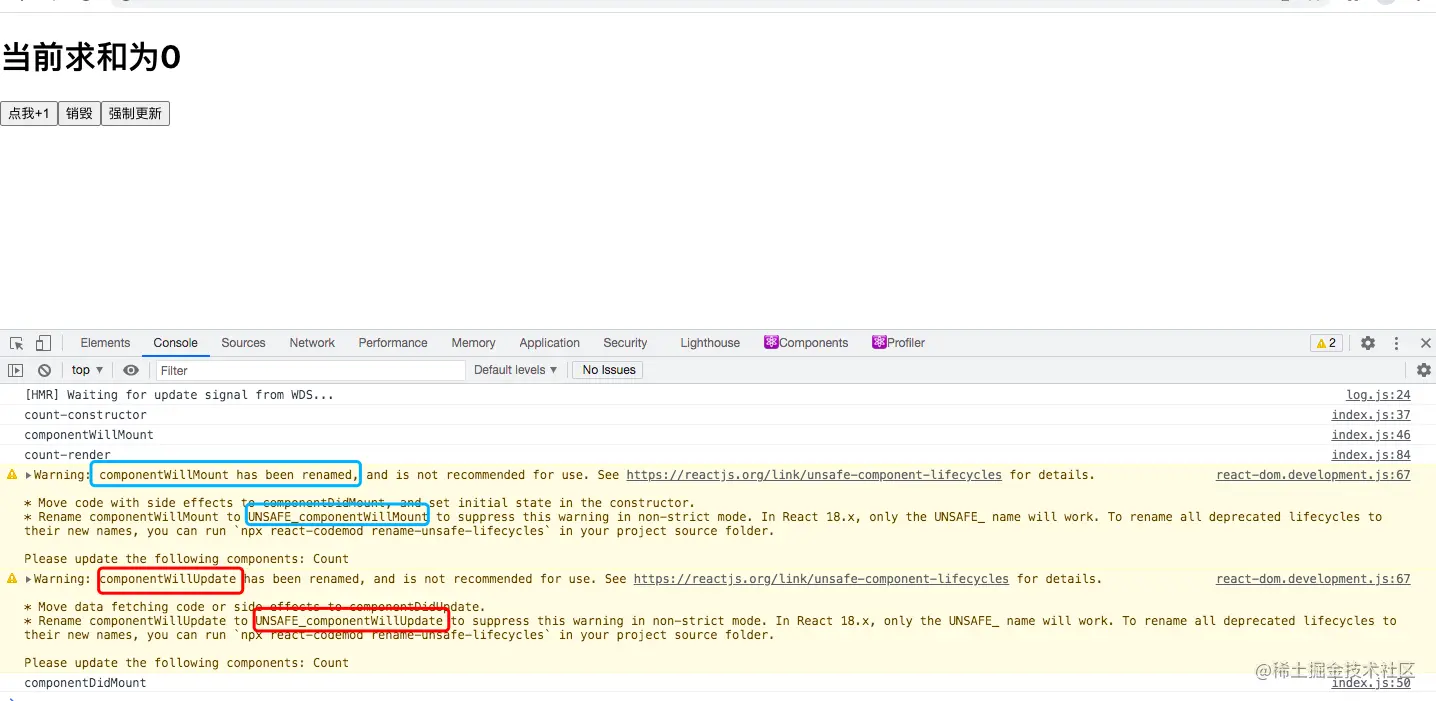This screenshot has width=1436, height=701.
Task: Open react-dom.development.js:67 link on componentWillUpdate warning
Action: coord(1313,579)
